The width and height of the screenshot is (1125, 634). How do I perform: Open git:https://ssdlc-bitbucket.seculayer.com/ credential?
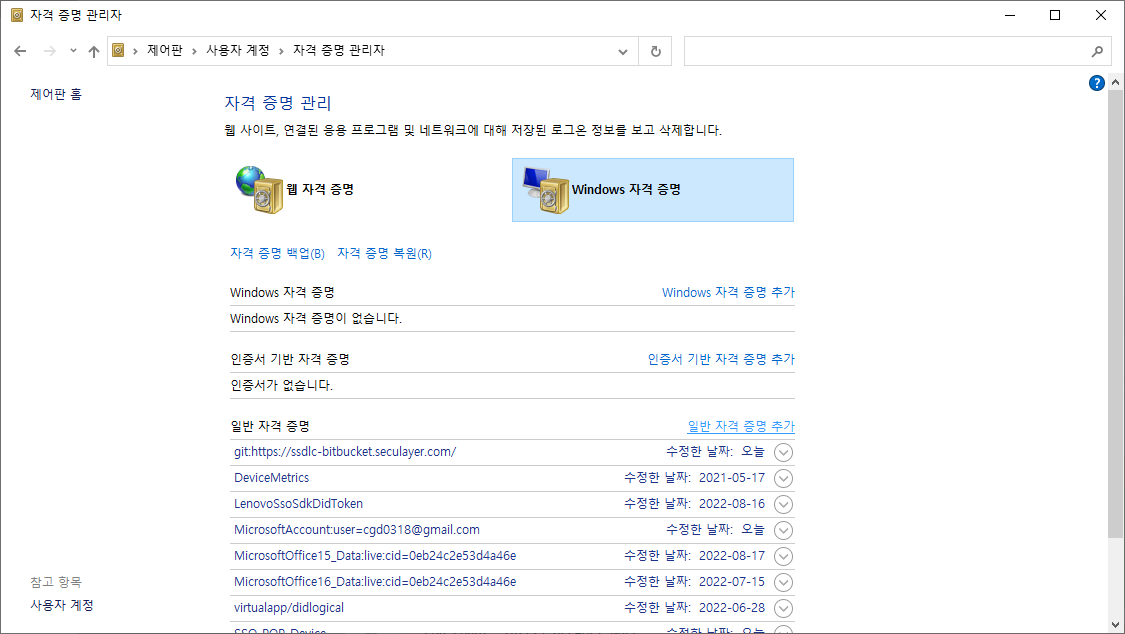[345, 452]
